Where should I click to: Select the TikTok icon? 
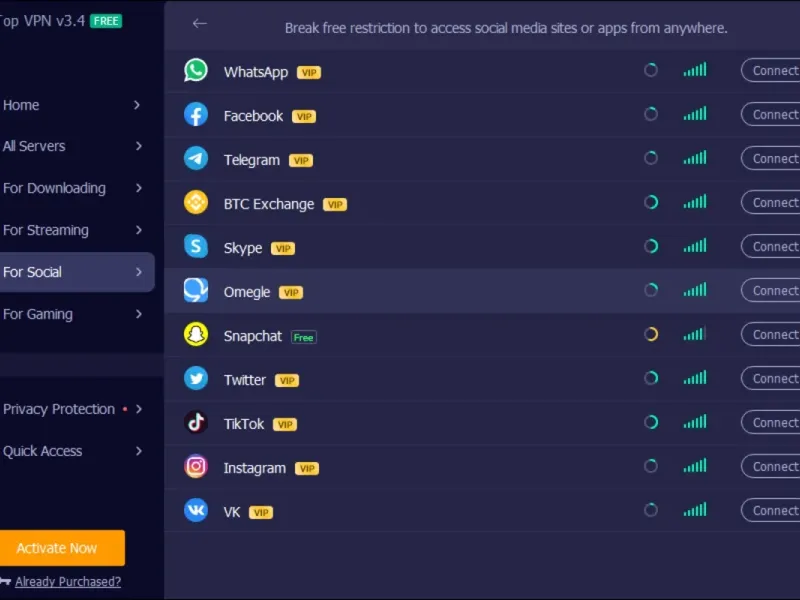[196, 423]
